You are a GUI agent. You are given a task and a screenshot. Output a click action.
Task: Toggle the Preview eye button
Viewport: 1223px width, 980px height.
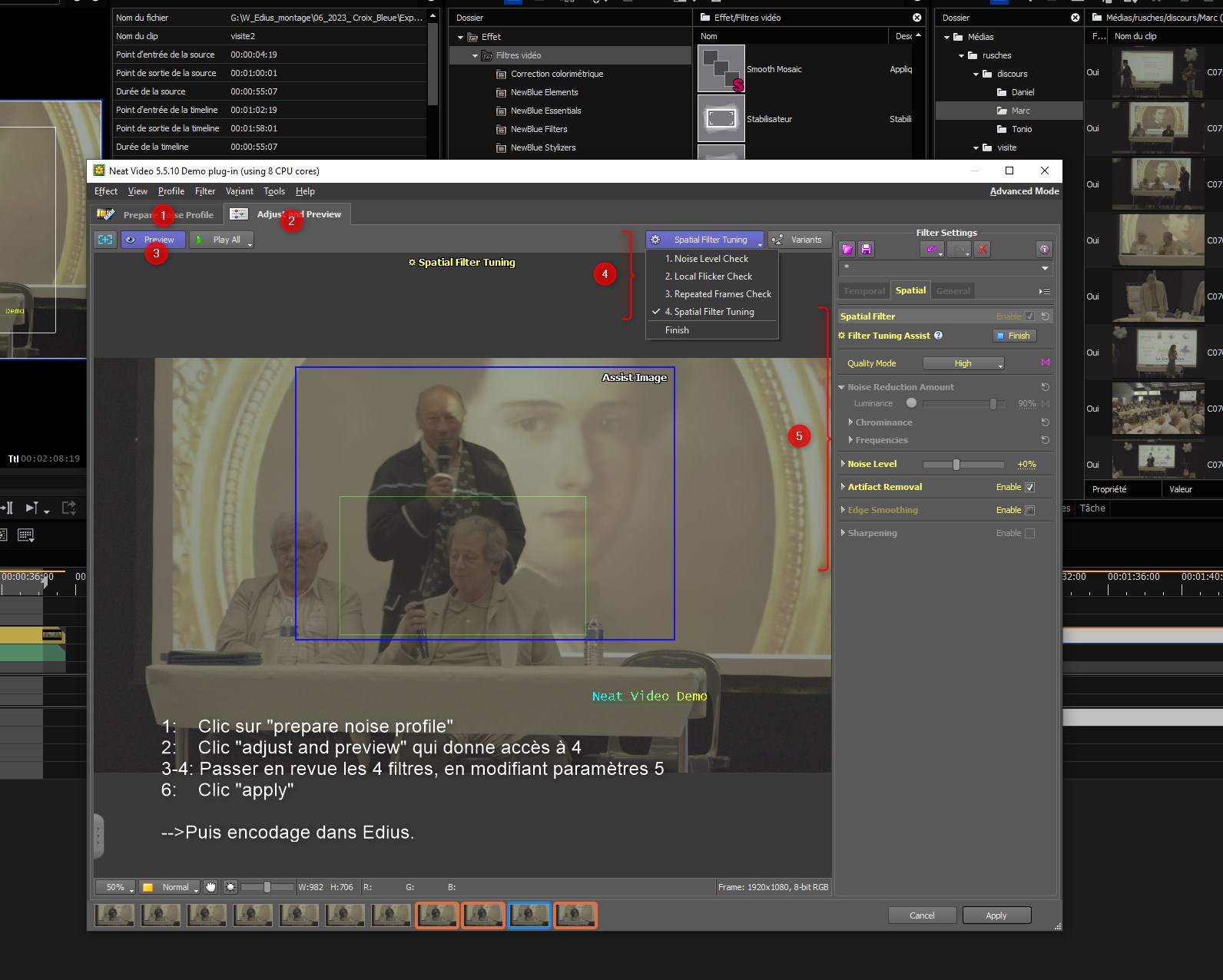coord(152,240)
